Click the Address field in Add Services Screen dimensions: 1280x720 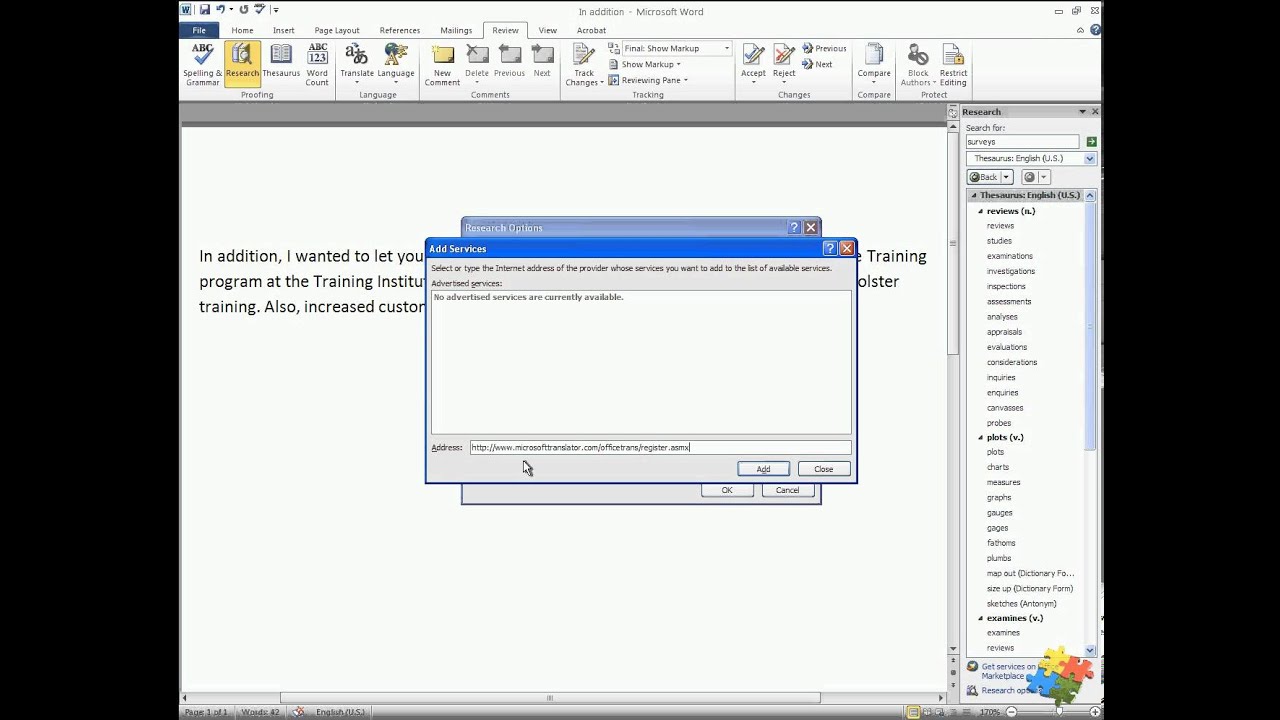(x=660, y=447)
